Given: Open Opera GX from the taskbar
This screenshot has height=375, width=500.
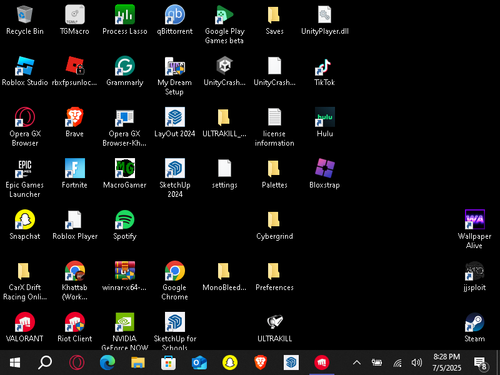Looking at the screenshot, I should (x=76, y=363).
